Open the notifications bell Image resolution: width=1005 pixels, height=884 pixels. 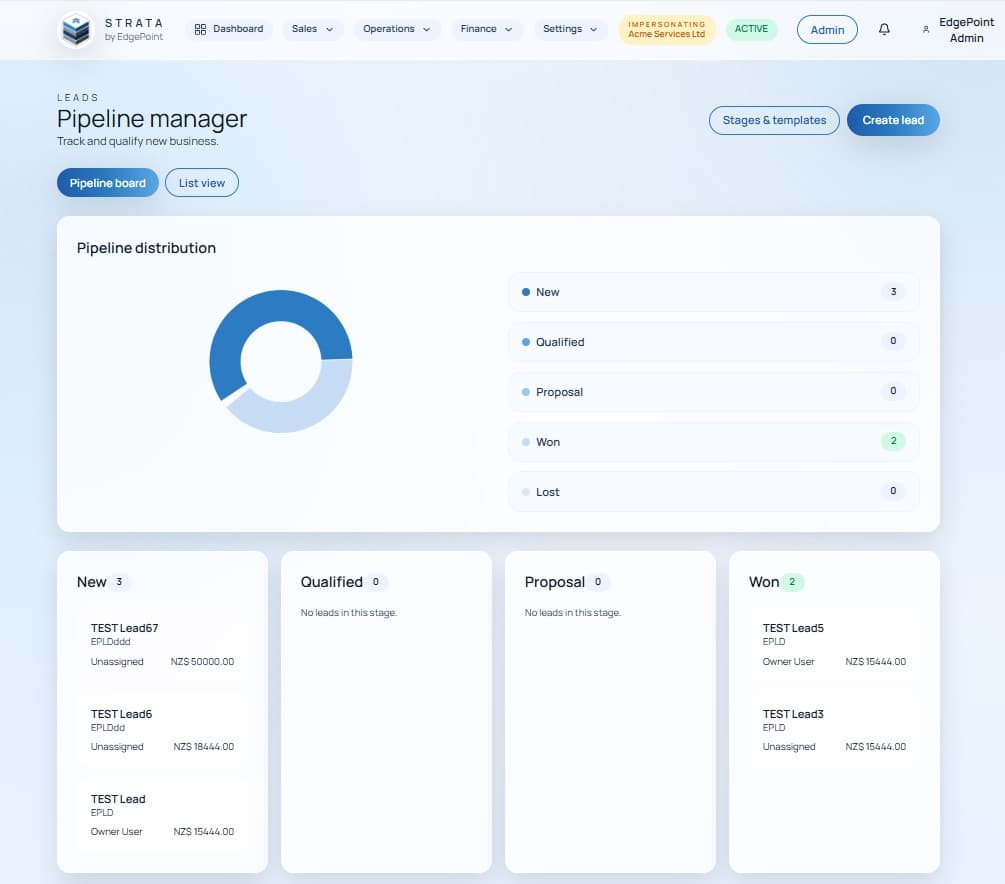(884, 30)
